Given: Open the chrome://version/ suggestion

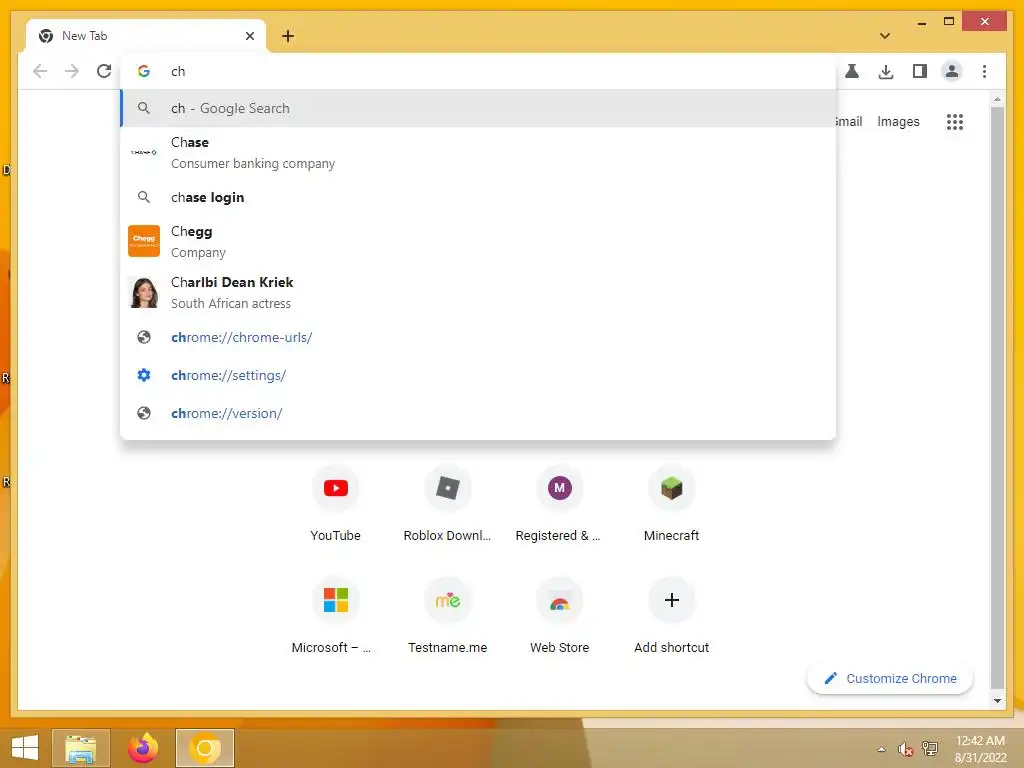Looking at the screenshot, I should (478, 413).
